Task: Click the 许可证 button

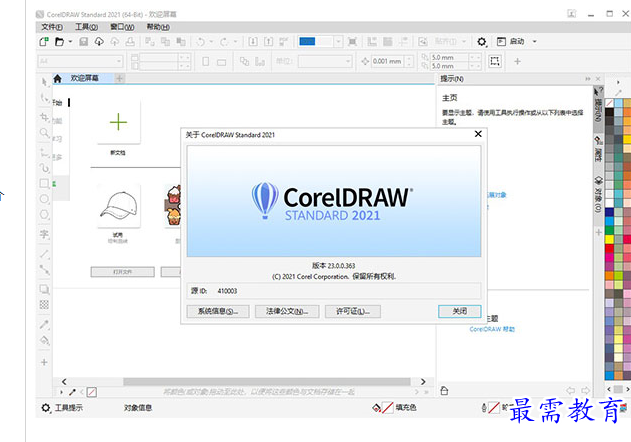Action: point(353,311)
